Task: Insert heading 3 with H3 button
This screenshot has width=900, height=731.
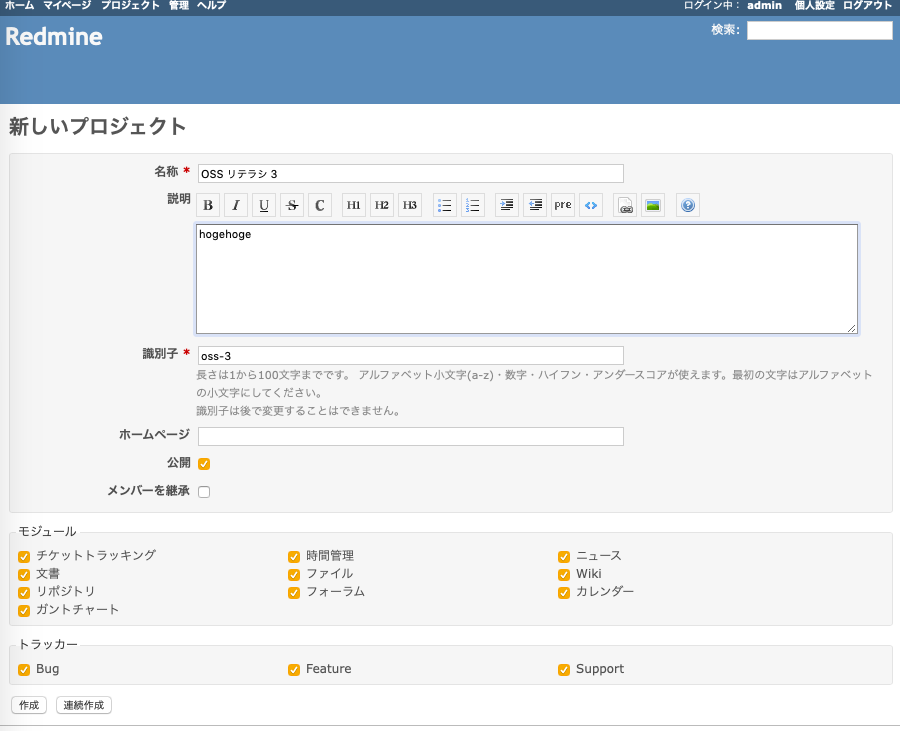Action: (x=410, y=206)
